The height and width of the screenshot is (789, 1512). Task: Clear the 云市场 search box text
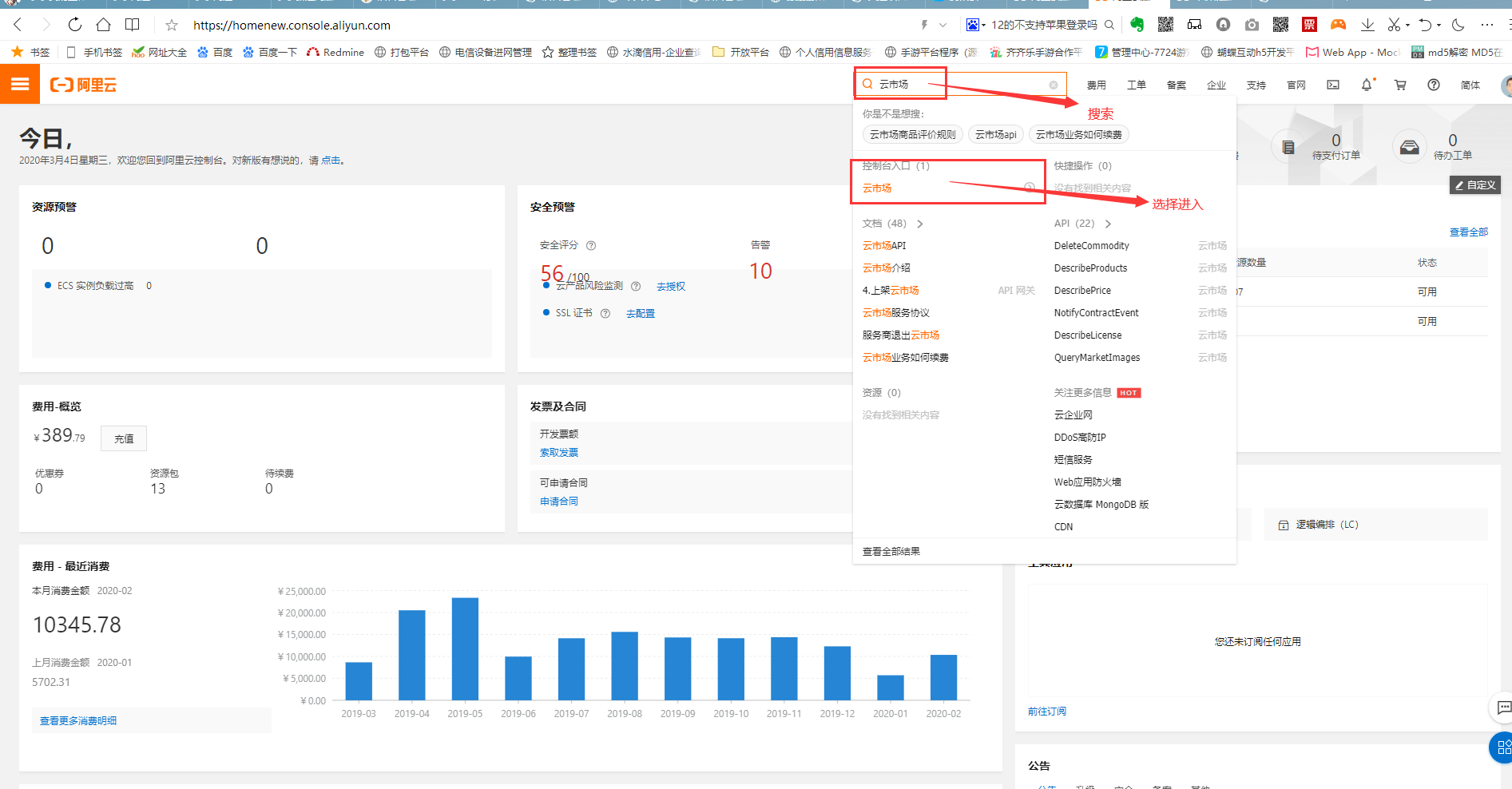pos(1054,85)
